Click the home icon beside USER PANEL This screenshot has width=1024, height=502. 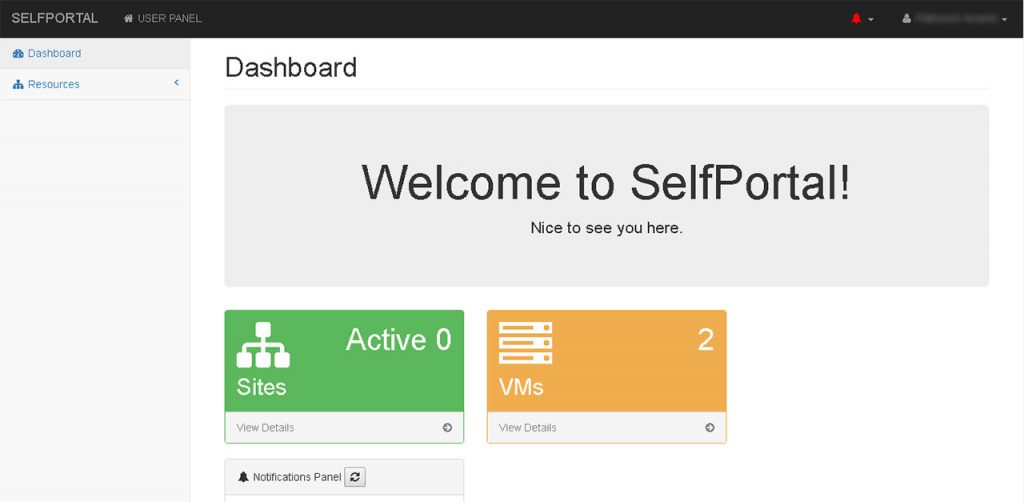click(129, 18)
